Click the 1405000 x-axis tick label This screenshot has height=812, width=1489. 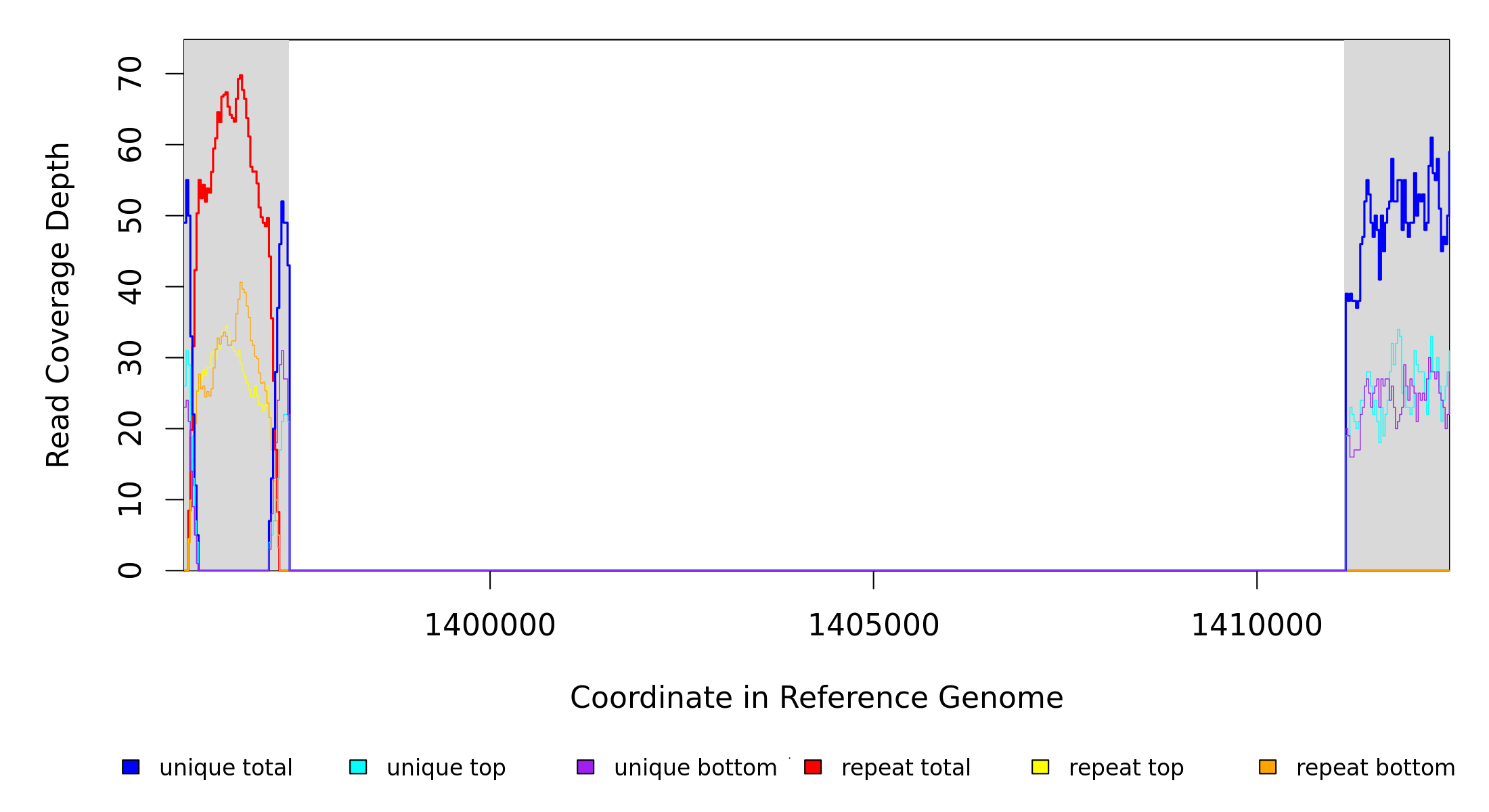pyautogui.click(x=873, y=625)
